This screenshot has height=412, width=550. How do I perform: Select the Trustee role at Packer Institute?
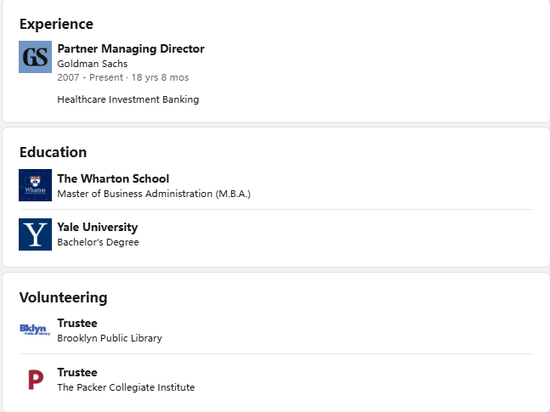pos(77,372)
